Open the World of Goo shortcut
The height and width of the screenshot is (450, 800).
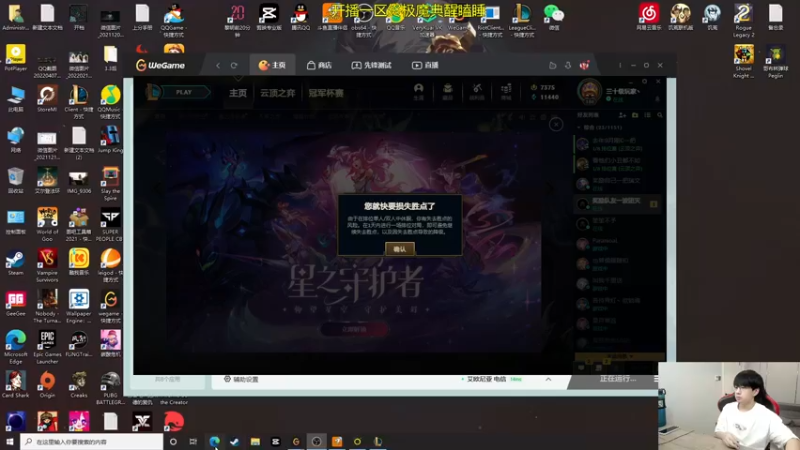pos(47,224)
